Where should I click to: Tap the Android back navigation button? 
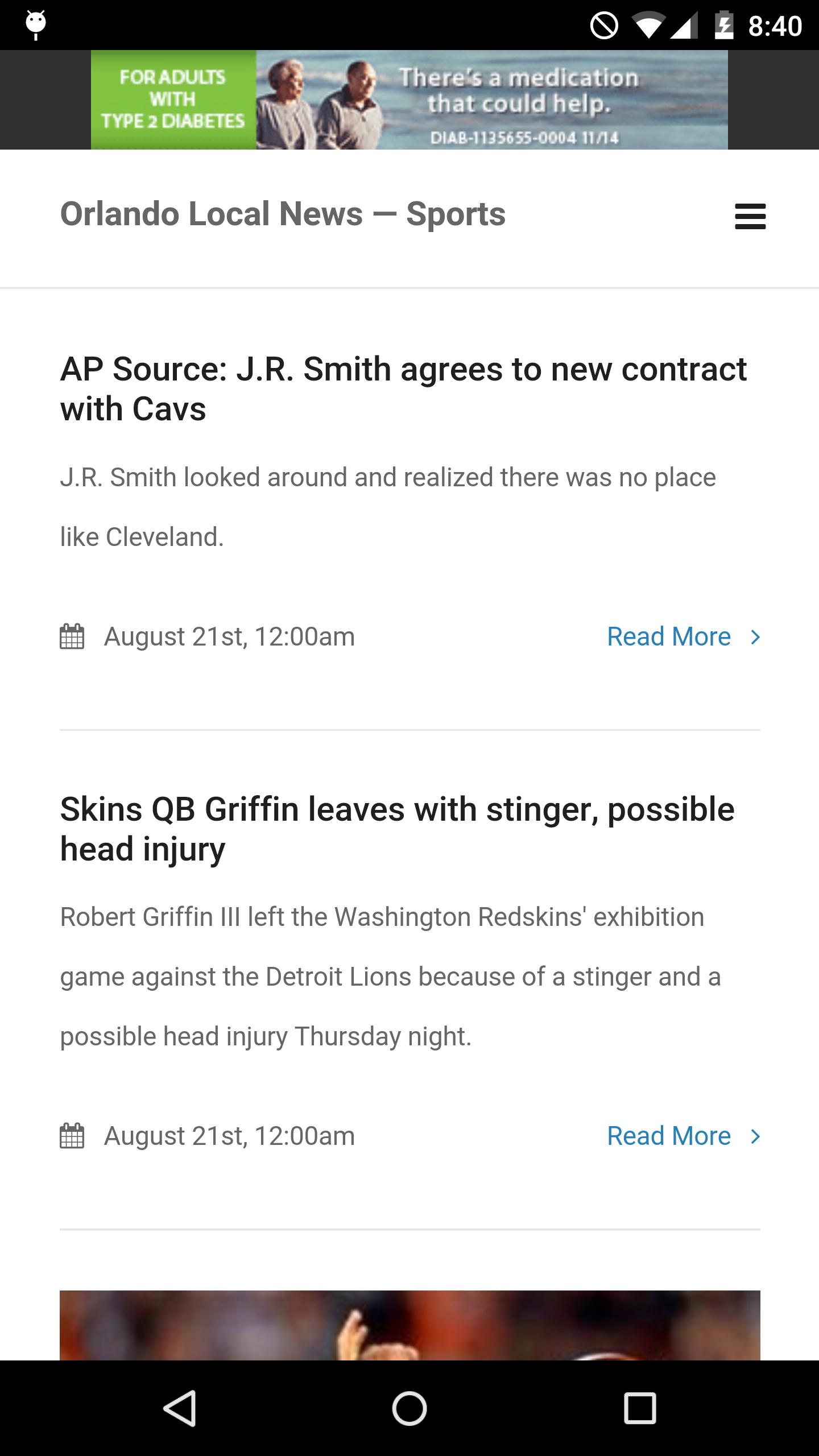180,1408
